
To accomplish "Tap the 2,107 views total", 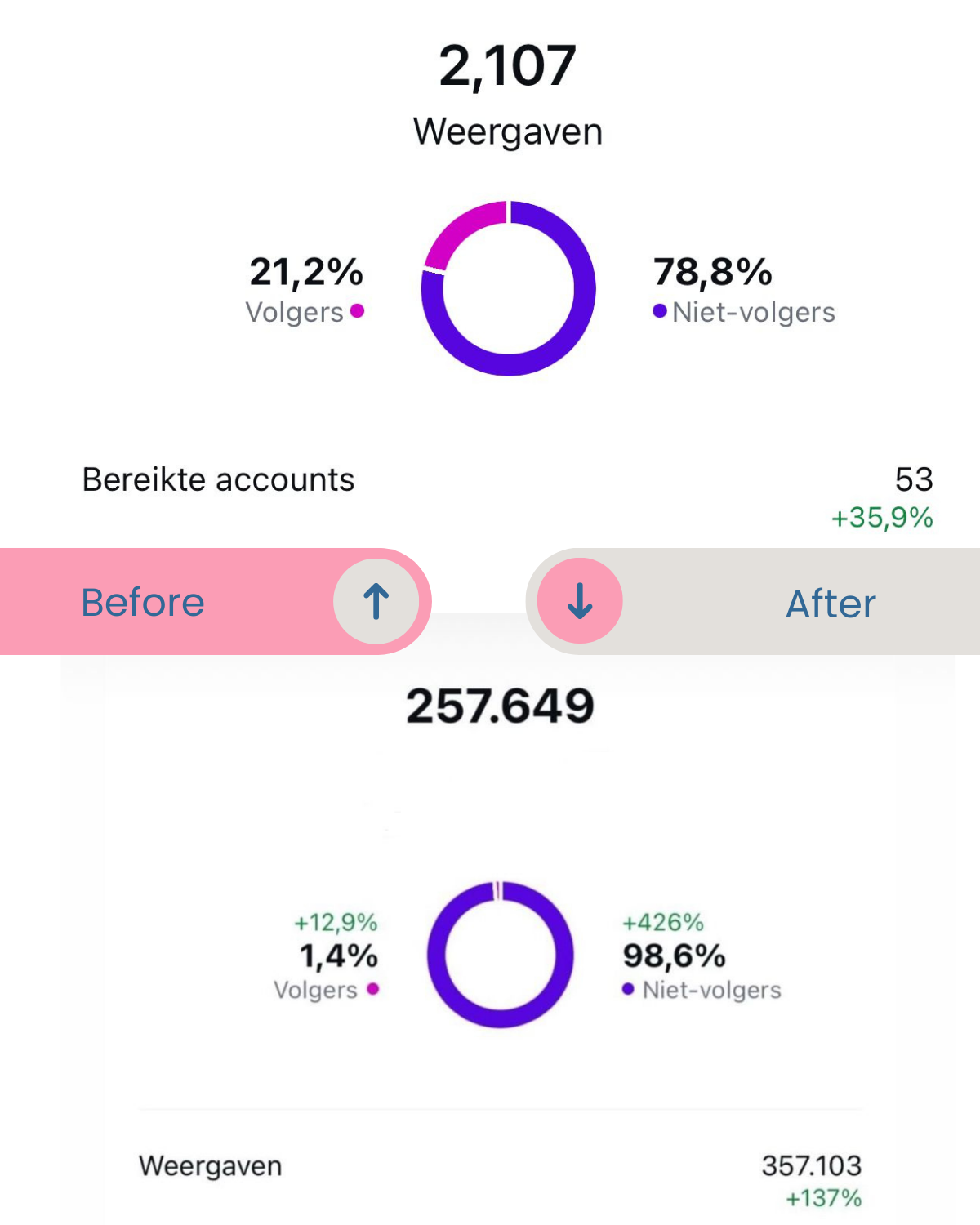I will tap(507, 66).
